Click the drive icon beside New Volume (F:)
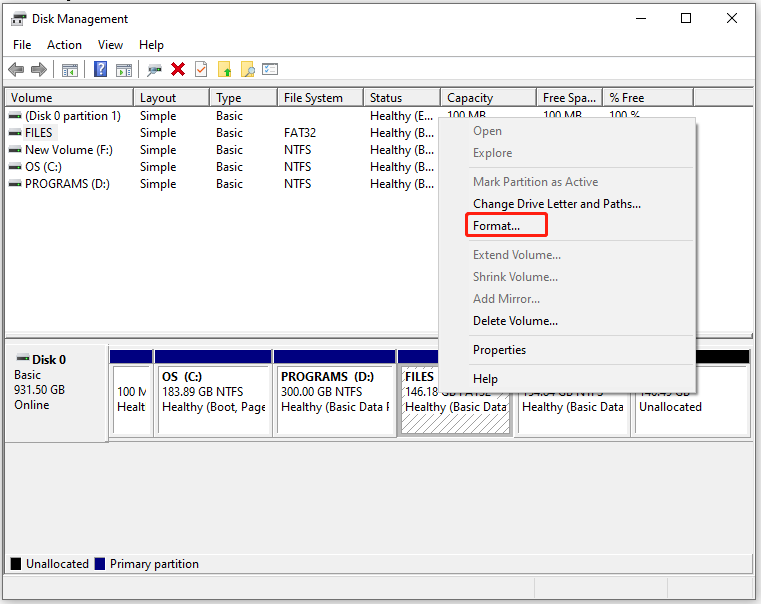Screen dimensions: 761x604 click(x=15, y=150)
